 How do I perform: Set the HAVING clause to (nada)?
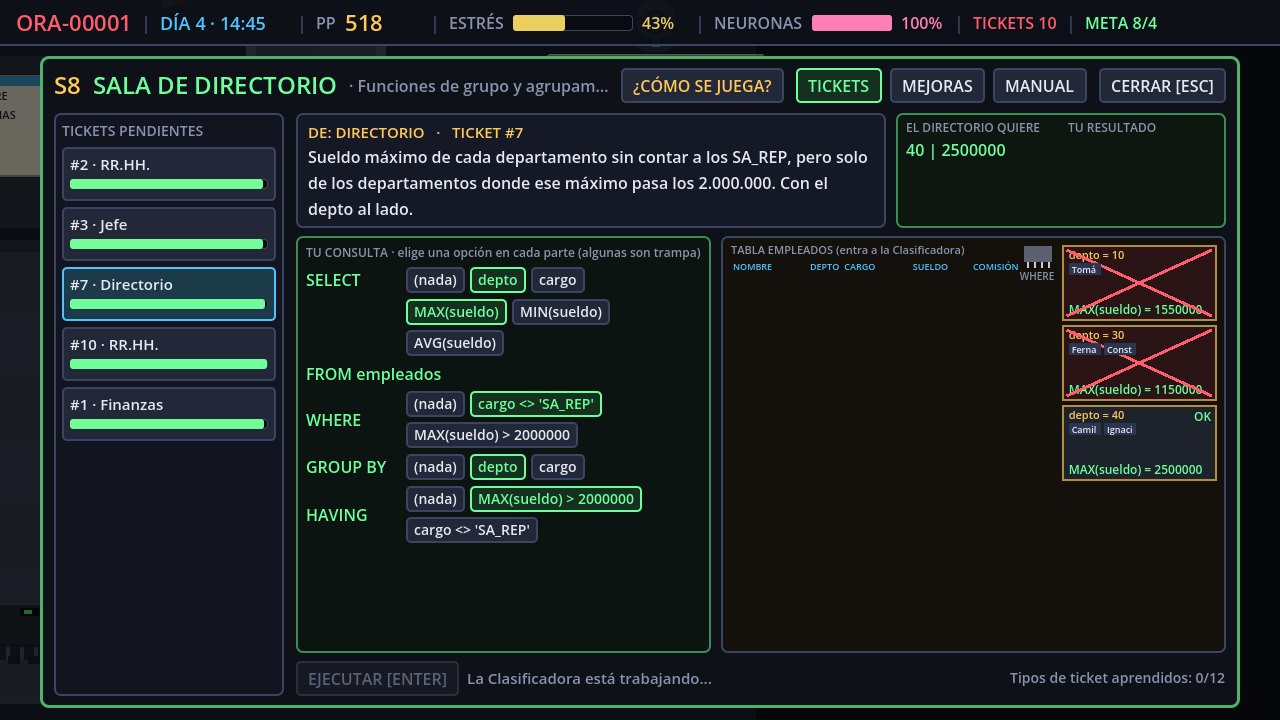point(435,498)
